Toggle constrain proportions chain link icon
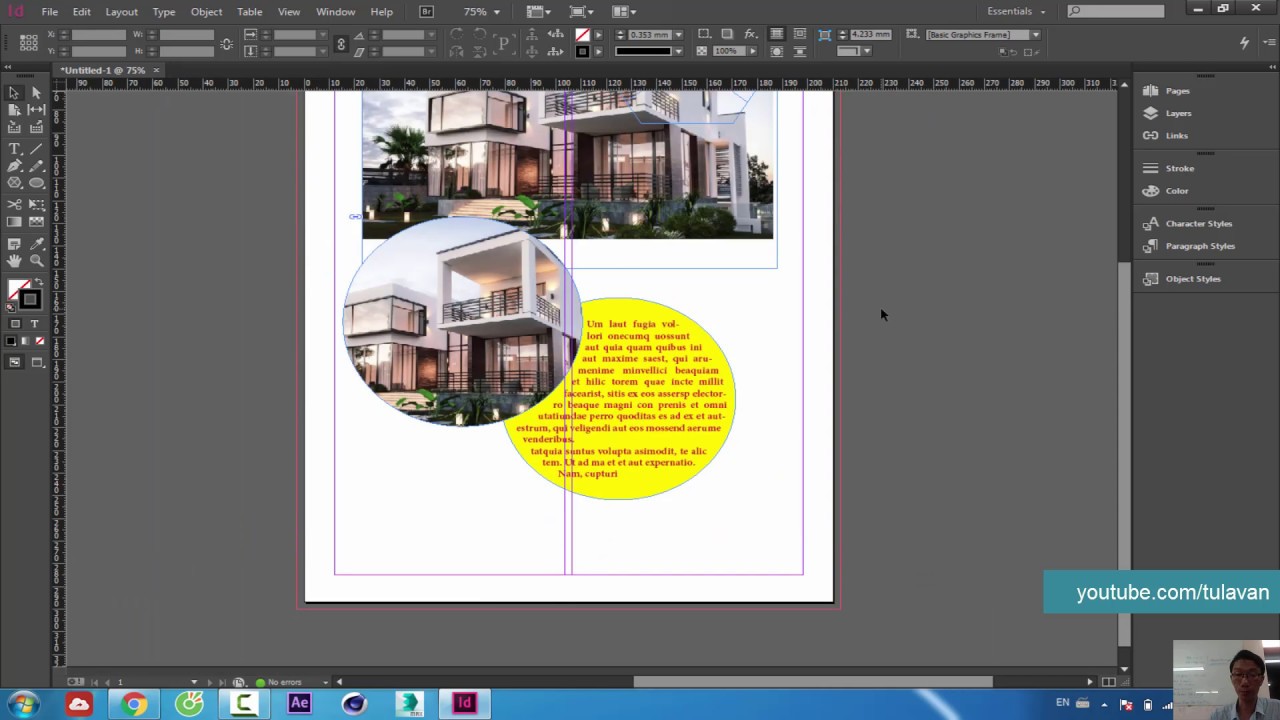1280x720 pixels. click(341, 43)
